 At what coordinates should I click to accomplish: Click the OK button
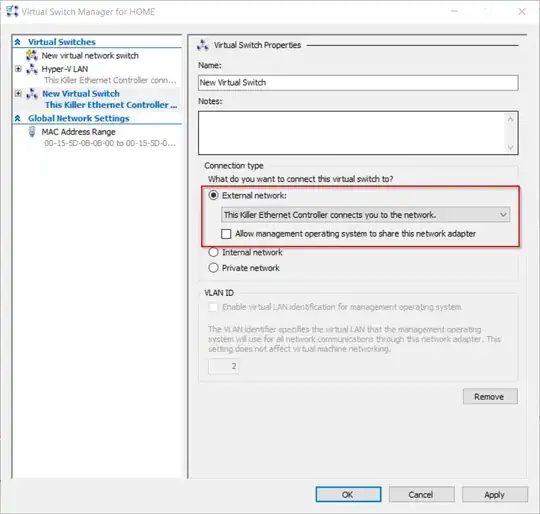[x=348, y=494]
